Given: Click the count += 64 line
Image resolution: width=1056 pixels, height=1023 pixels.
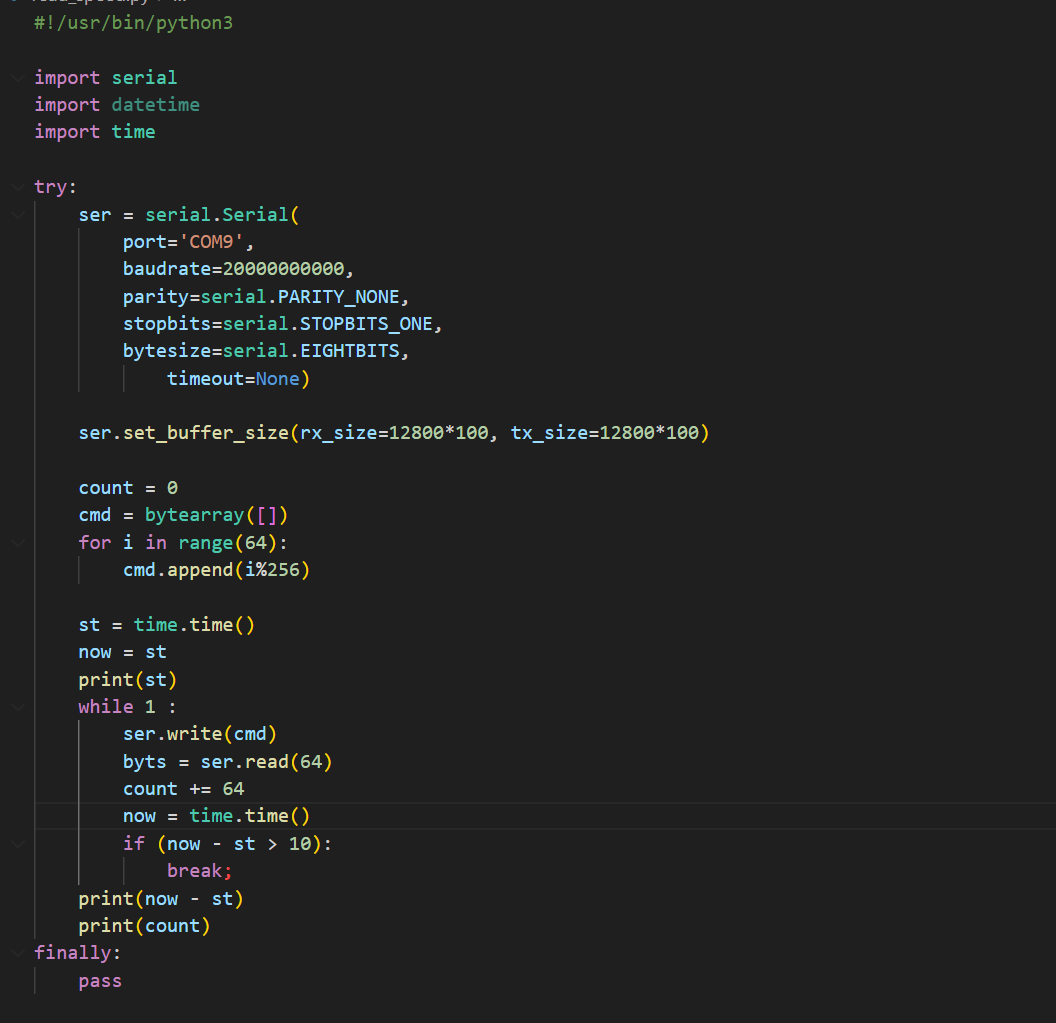Looking at the screenshot, I should tap(183, 789).
